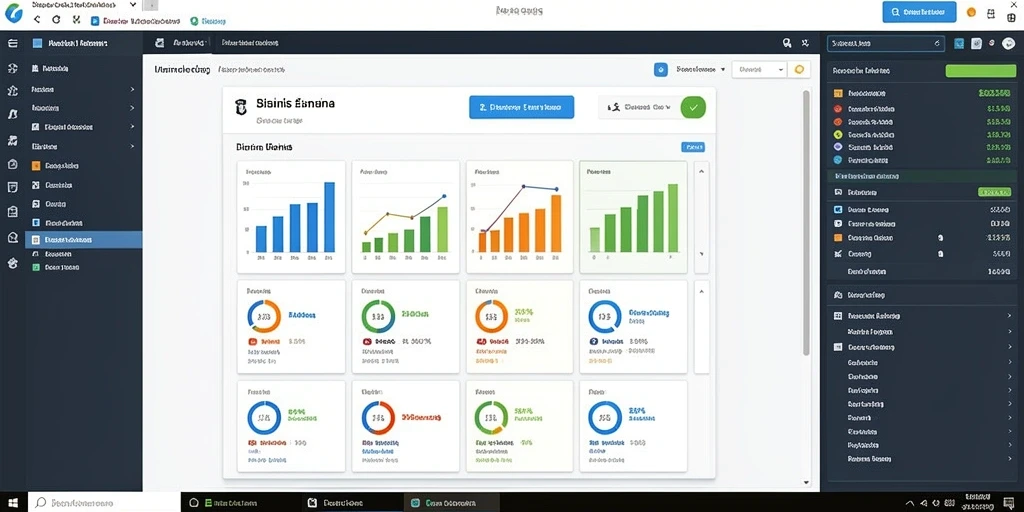The height and width of the screenshot is (512, 1024).
Task: Select the row with yellow-green circle icon
Action: pos(921,135)
